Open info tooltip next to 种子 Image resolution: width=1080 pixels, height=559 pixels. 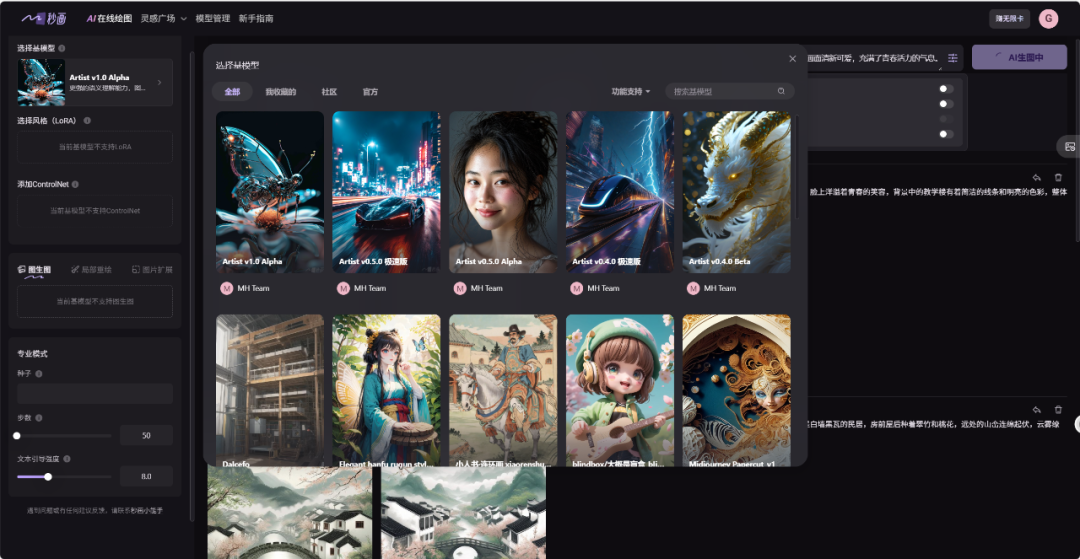coord(39,374)
